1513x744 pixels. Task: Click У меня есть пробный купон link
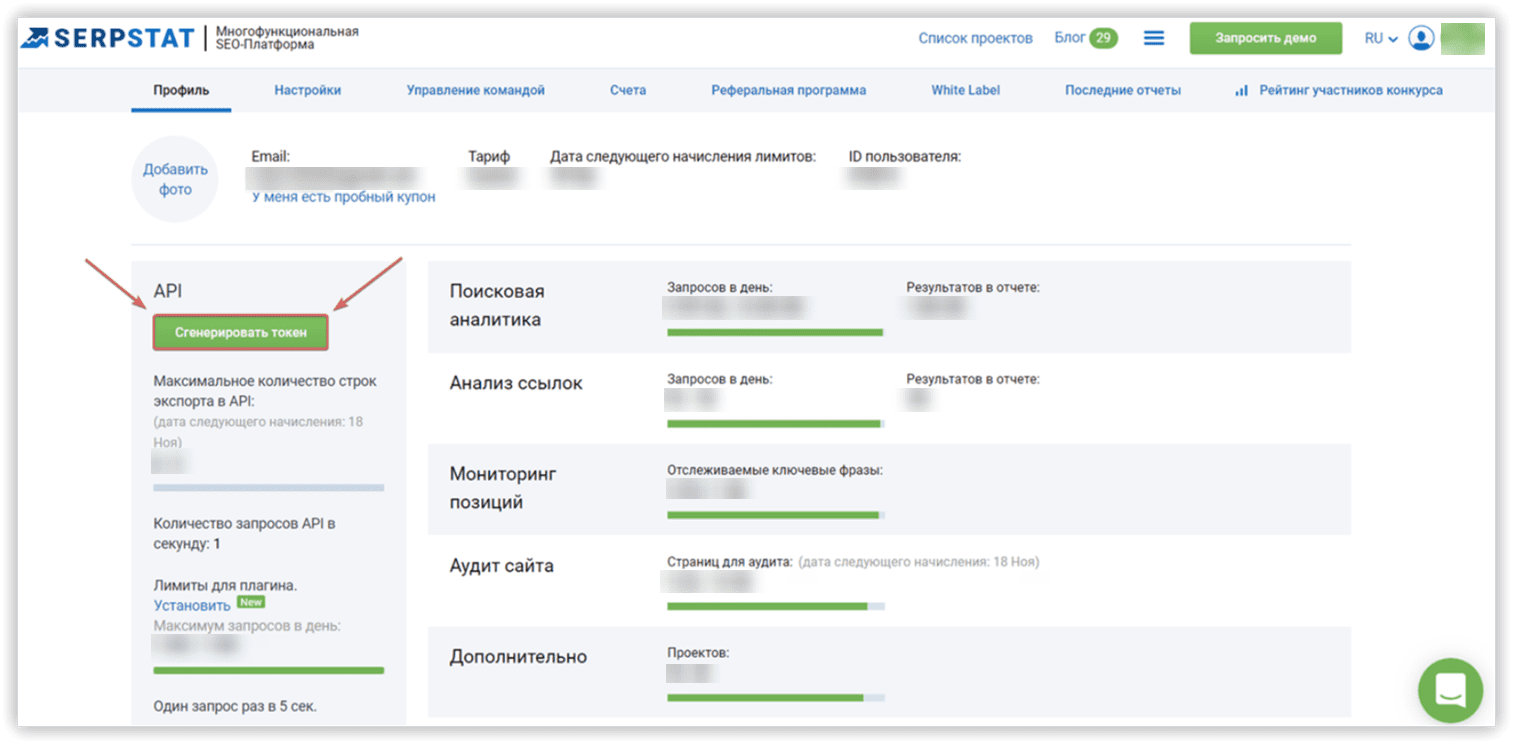pos(344,197)
